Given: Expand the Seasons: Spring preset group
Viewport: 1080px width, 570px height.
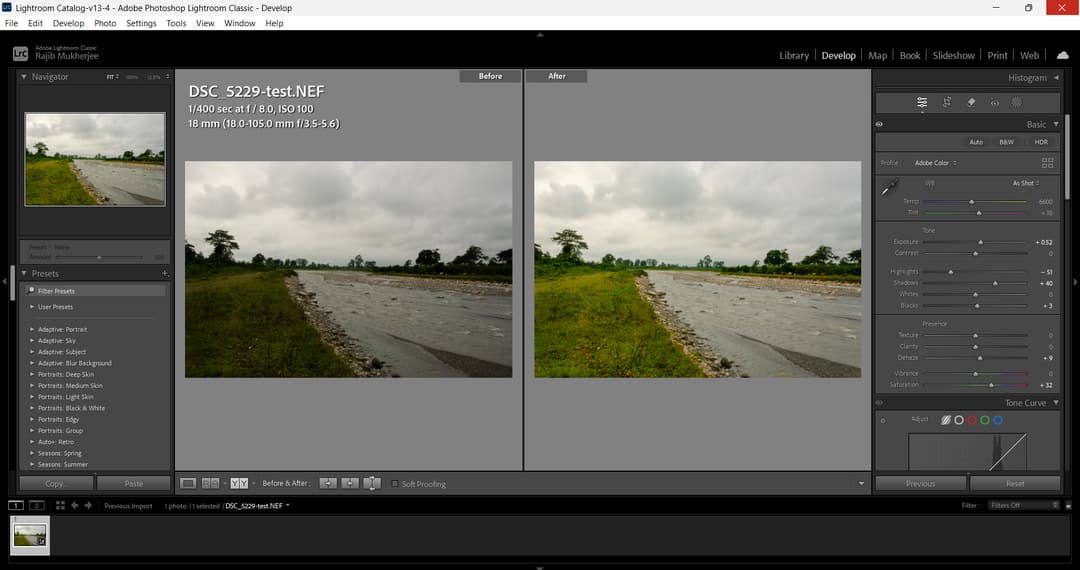Looking at the screenshot, I should point(32,453).
